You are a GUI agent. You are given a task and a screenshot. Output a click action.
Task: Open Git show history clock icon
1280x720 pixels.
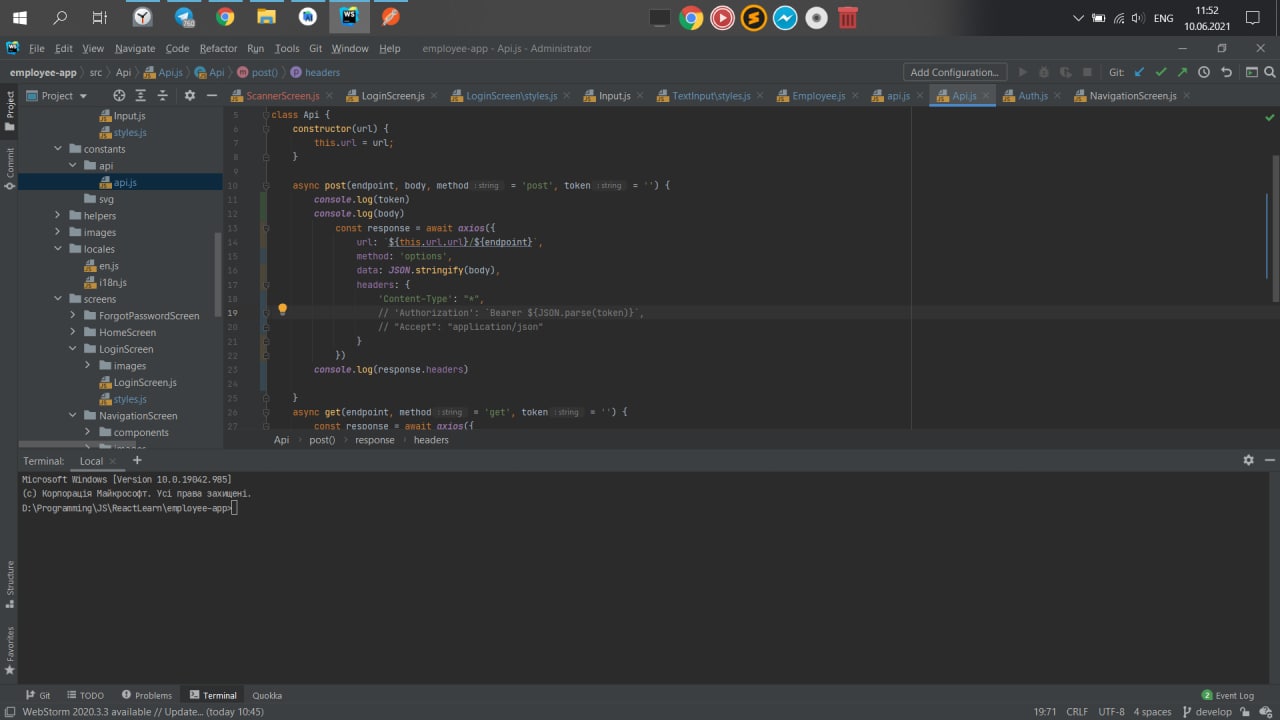[x=1204, y=72]
